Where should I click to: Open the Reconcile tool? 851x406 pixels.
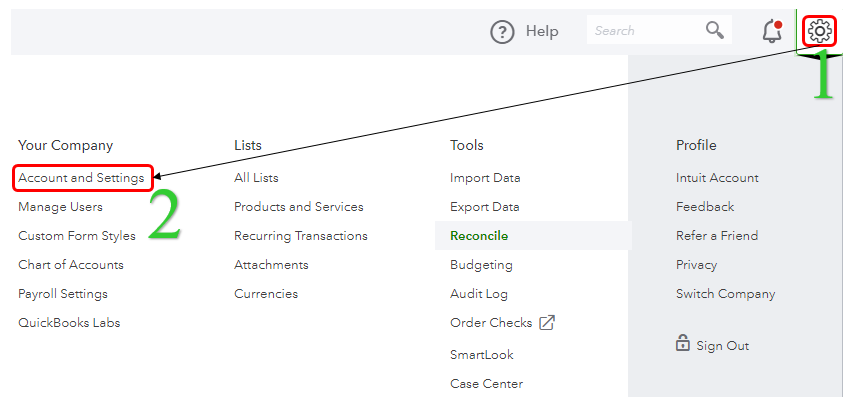click(479, 236)
